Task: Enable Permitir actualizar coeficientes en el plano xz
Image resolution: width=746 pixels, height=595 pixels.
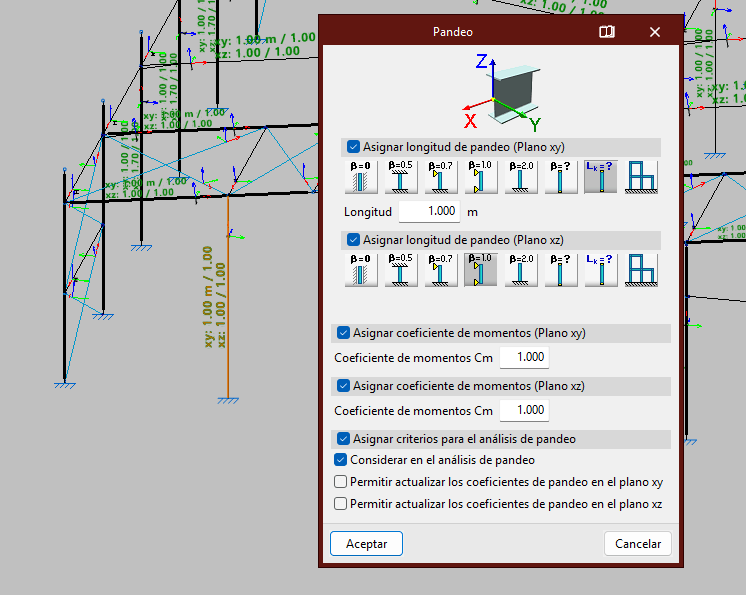Action: pyautogui.click(x=341, y=504)
